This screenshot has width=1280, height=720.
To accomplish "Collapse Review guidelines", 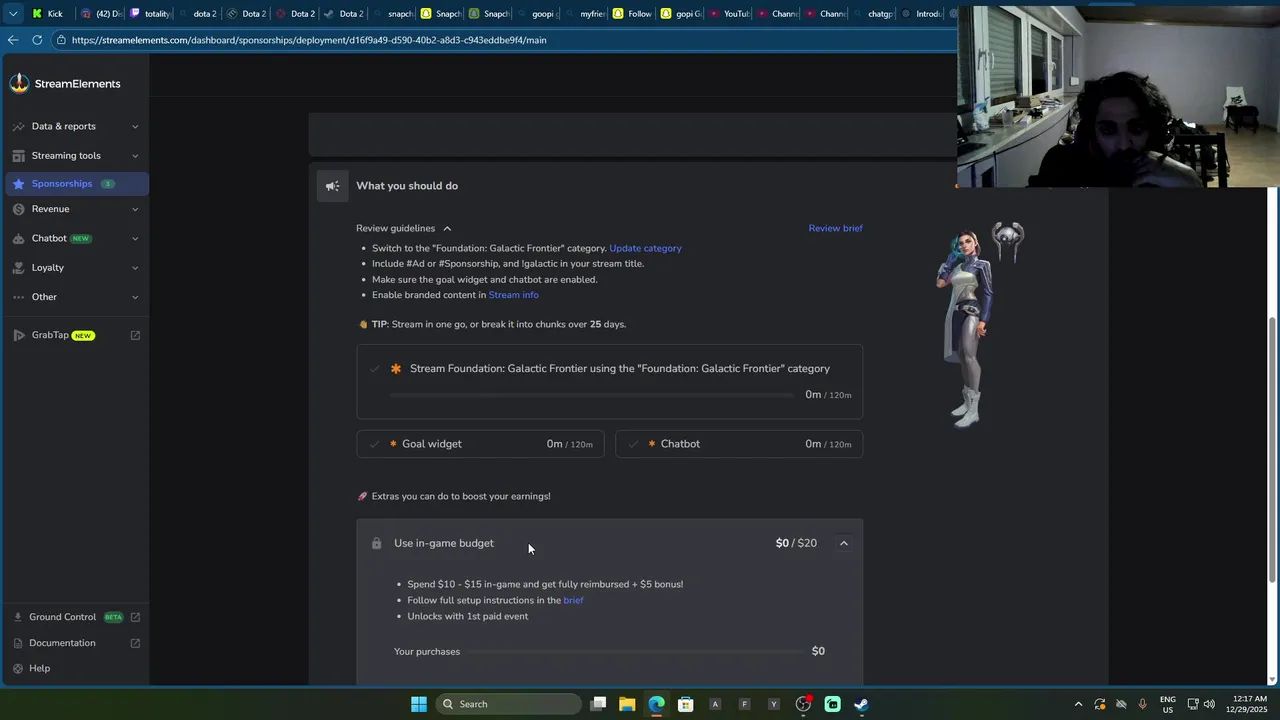I will tap(404, 228).
